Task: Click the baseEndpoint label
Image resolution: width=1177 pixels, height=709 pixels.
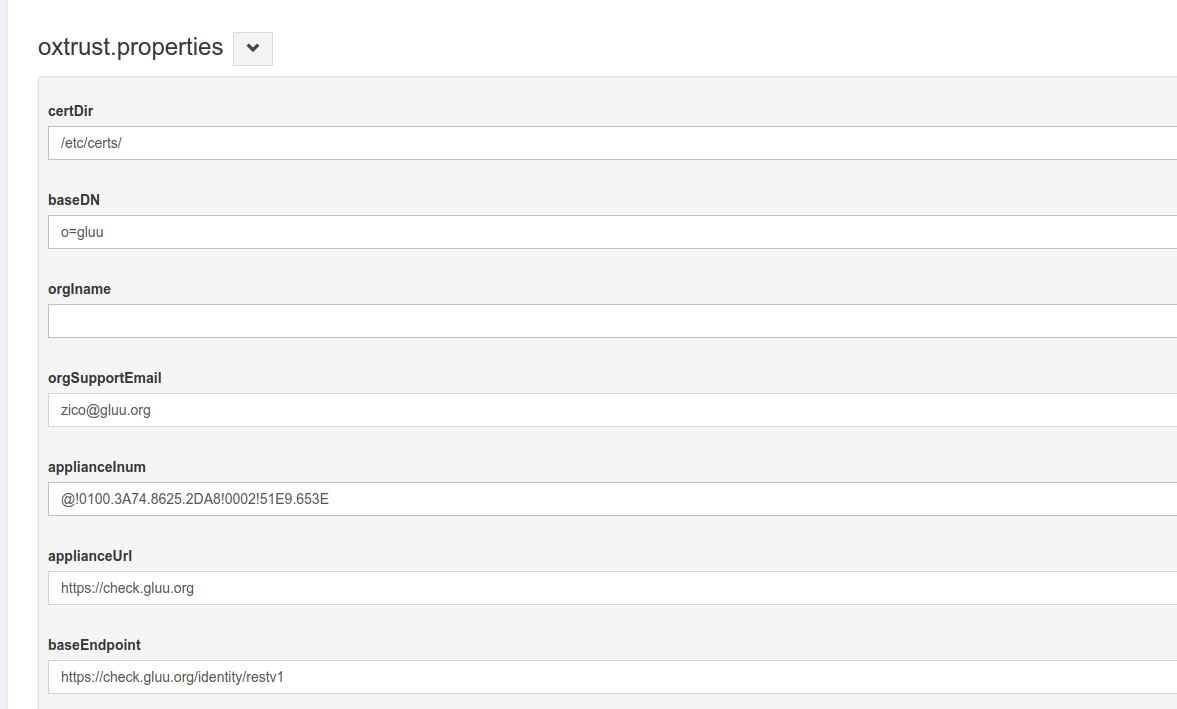Action: point(94,645)
